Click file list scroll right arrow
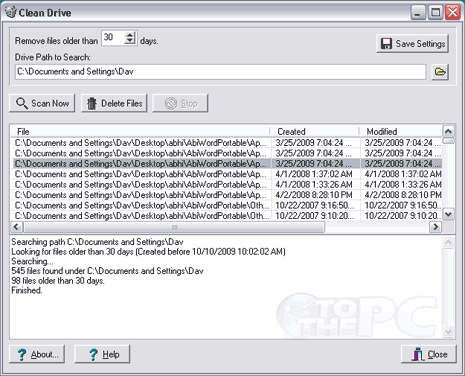465x376 pixels. click(435, 227)
